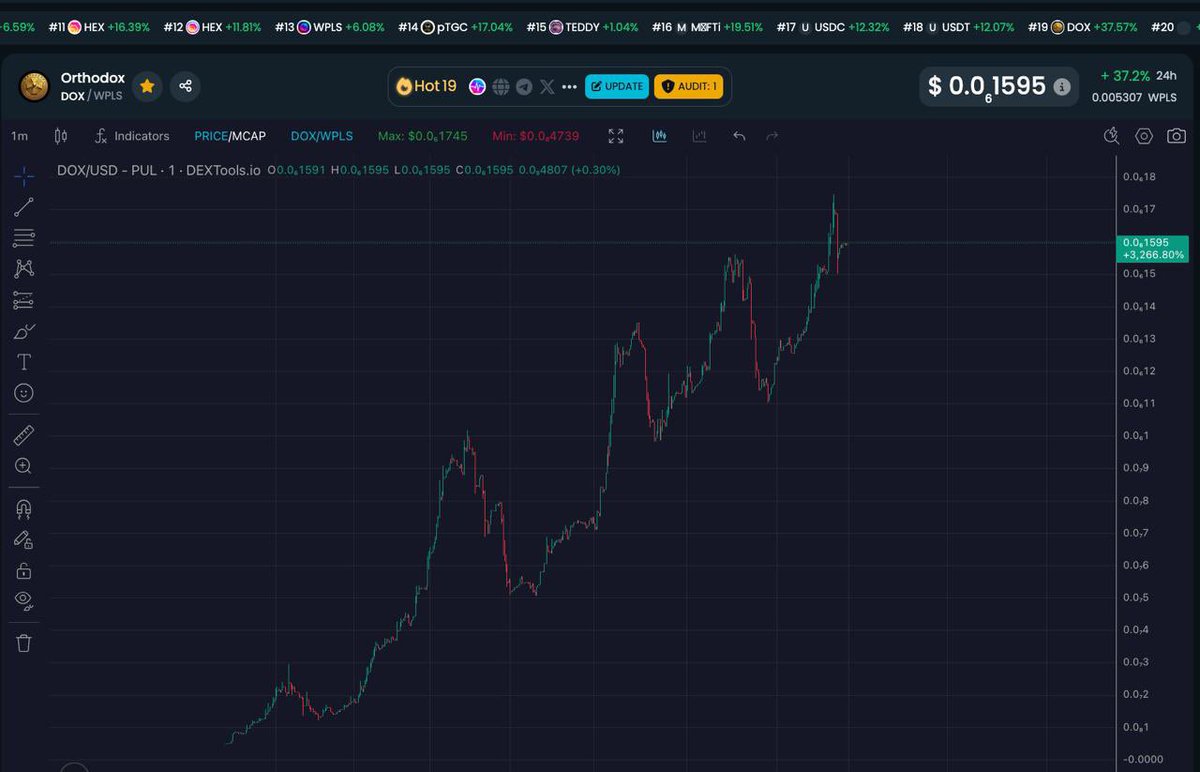
Task: Click the UPDATE button
Action: pos(617,86)
